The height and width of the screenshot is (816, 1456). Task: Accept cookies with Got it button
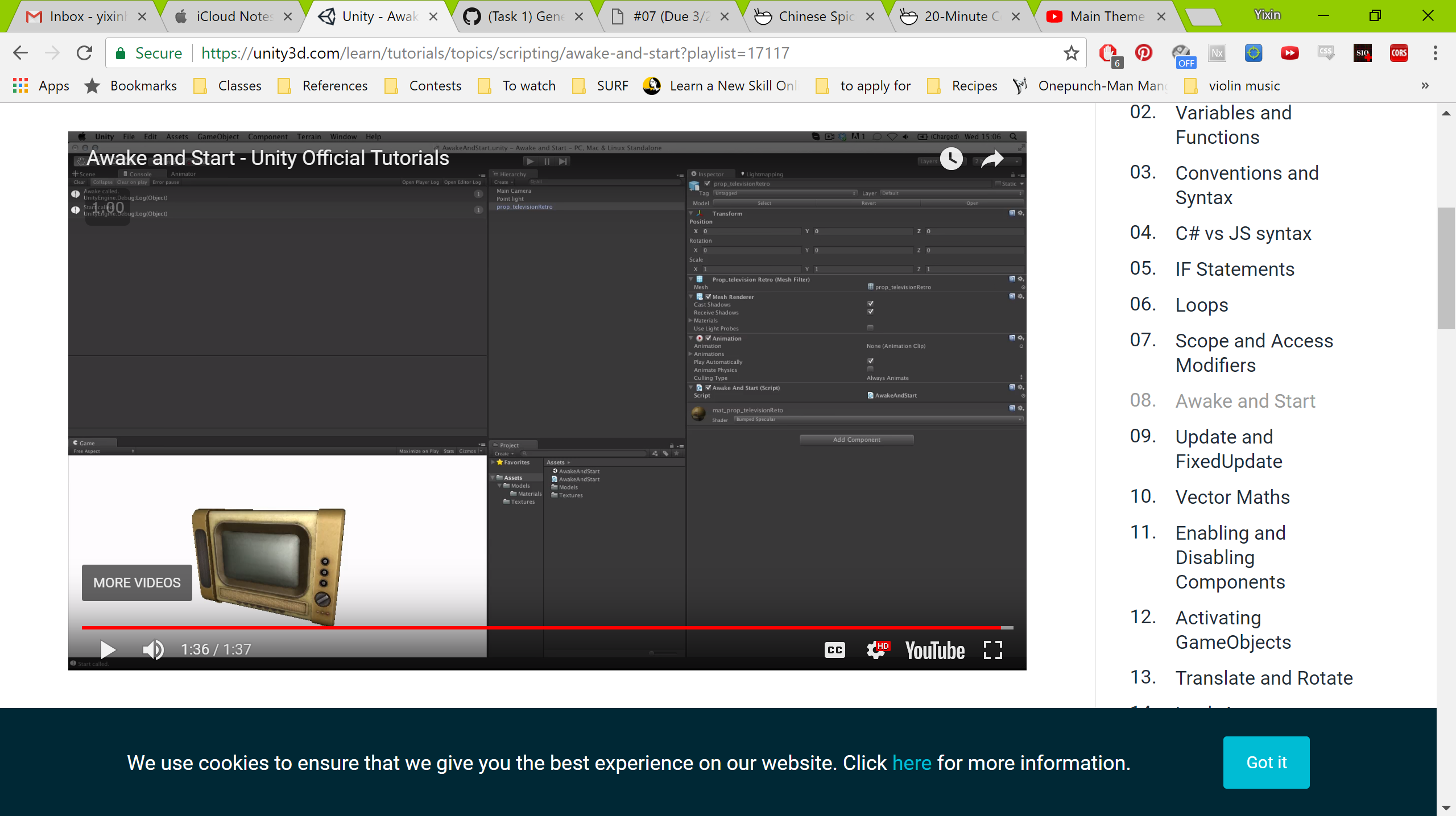(1267, 763)
